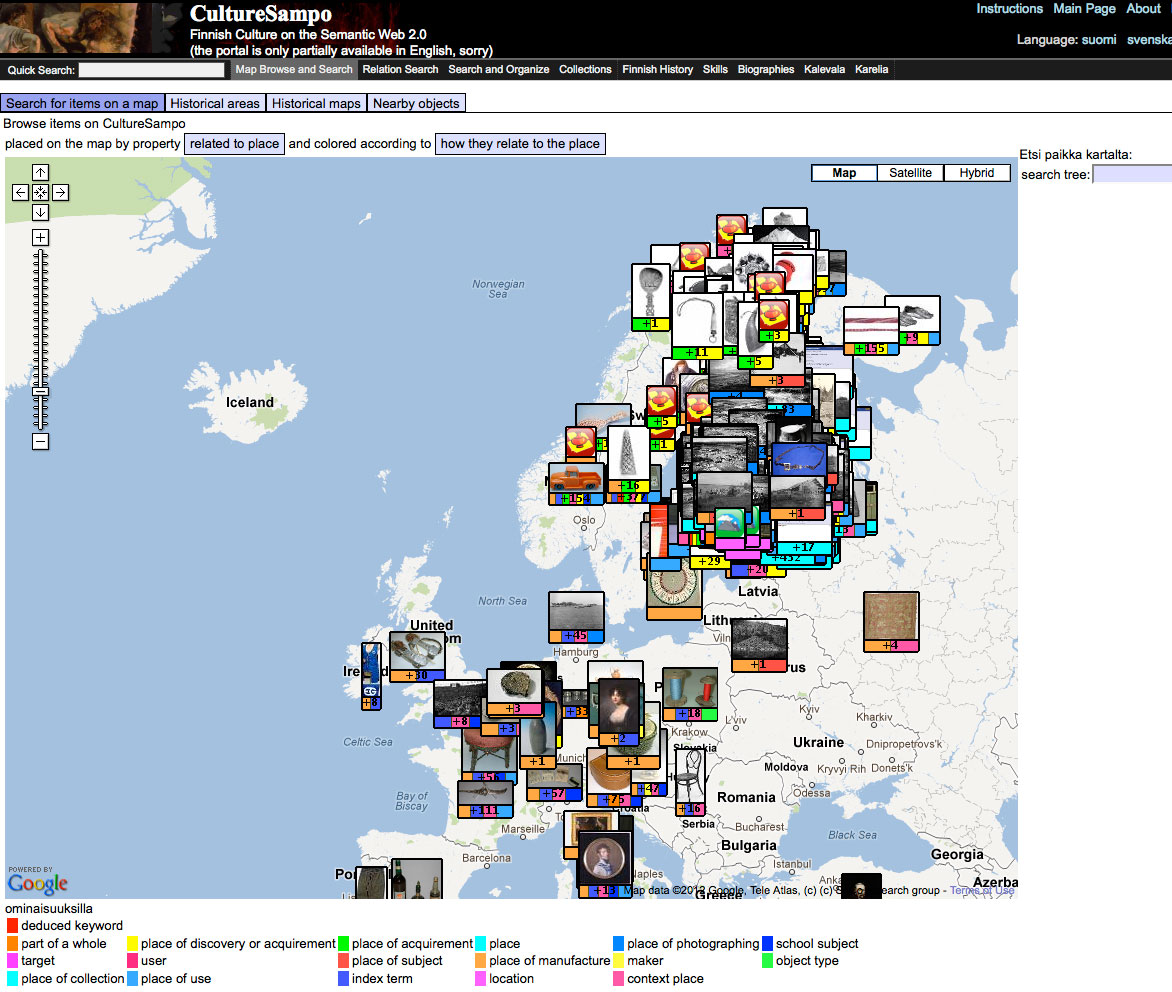
Task: Click the blue 'place of photographing' swatch
Action: tap(619, 943)
